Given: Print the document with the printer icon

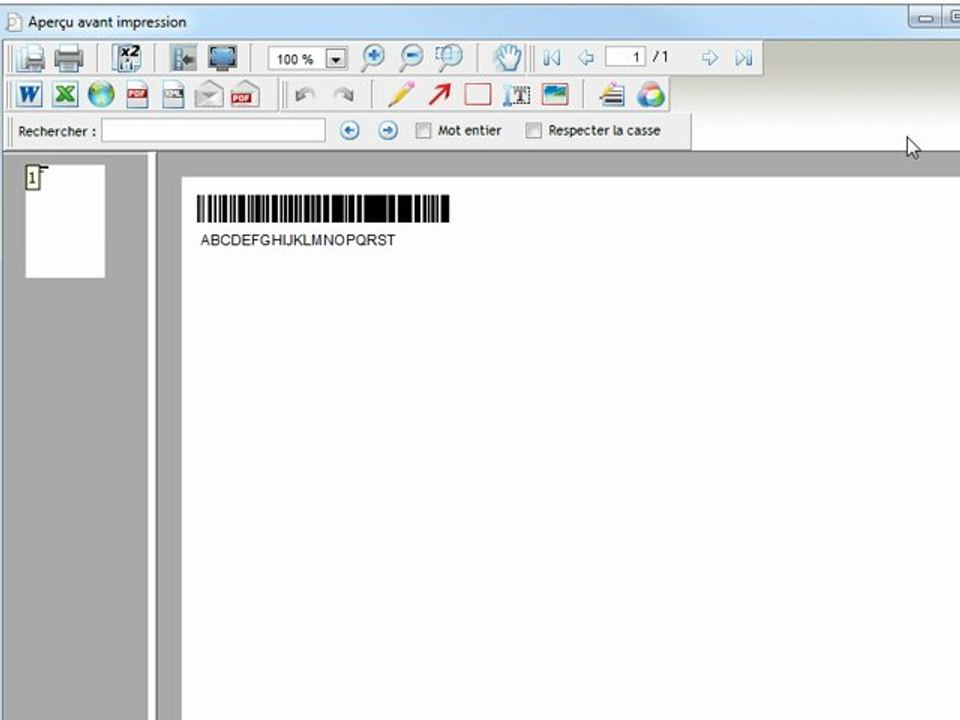Looking at the screenshot, I should pyautogui.click(x=69, y=58).
